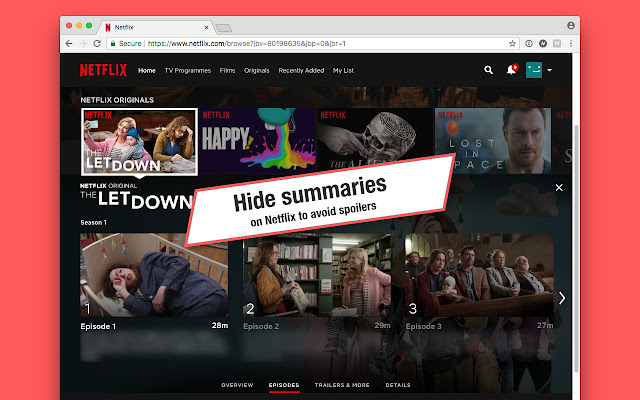Open Recently Added
This screenshot has height=400, width=640.
pos(301,71)
